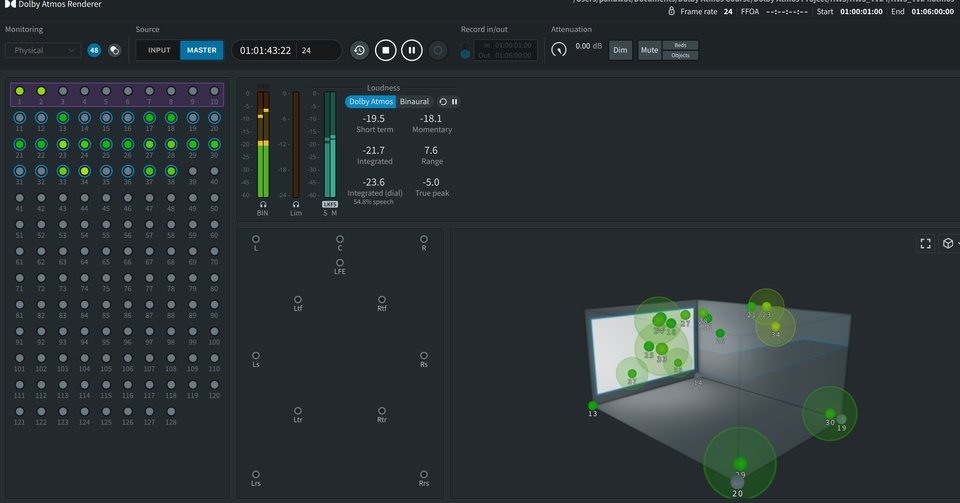Click the LFE speaker in the layout
Screen dimensions: 960x503
pyautogui.click(x=340, y=263)
